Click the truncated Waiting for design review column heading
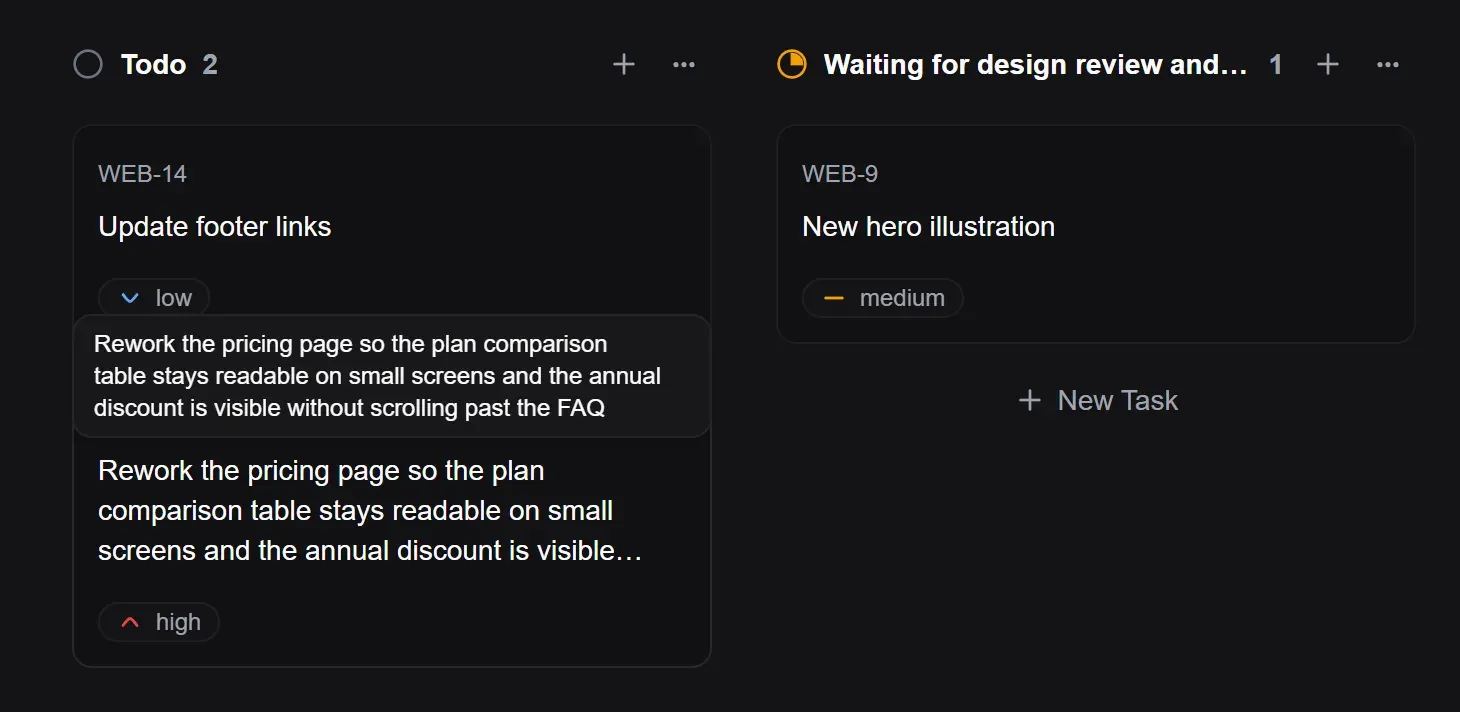Screen dimensions: 1460x712 pos(1036,65)
